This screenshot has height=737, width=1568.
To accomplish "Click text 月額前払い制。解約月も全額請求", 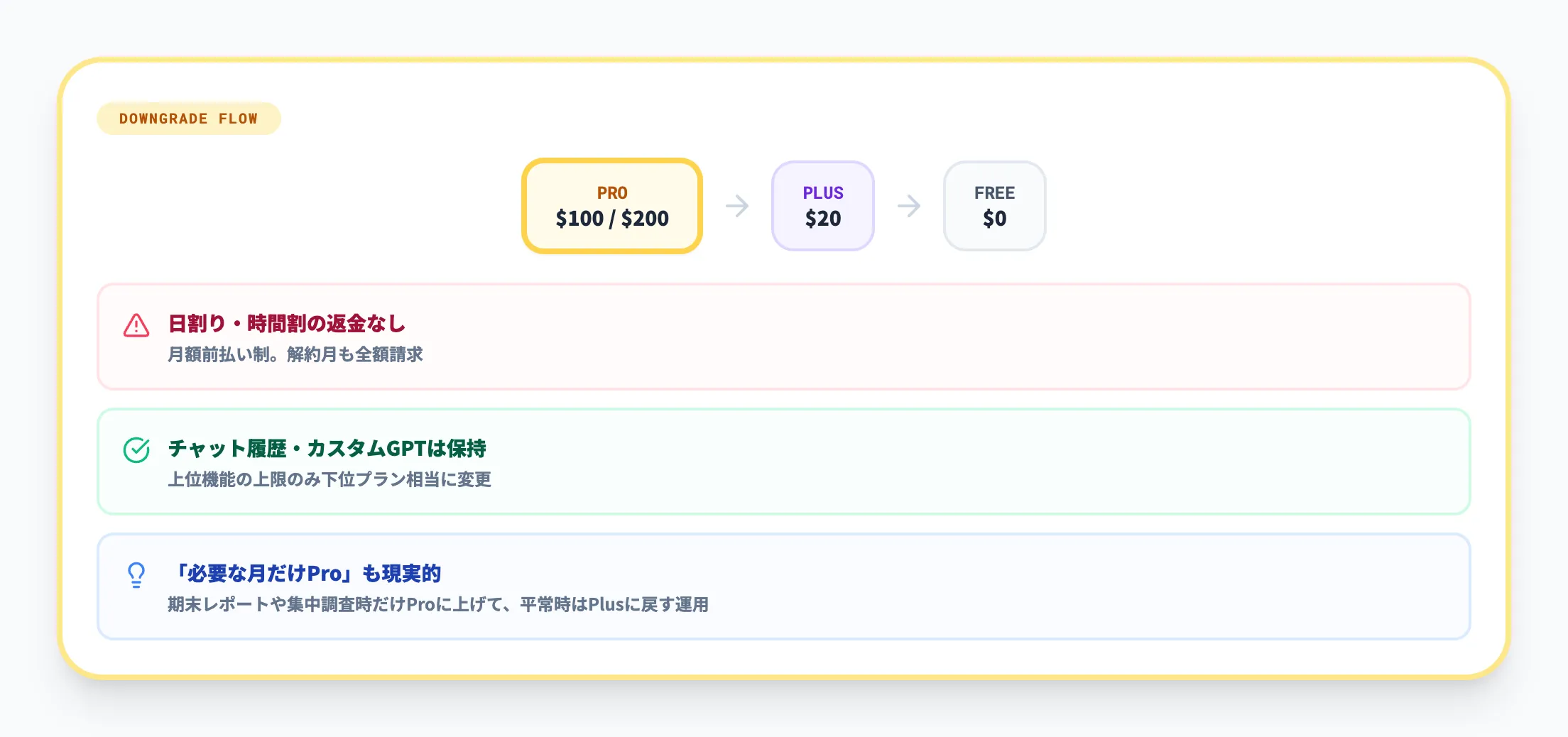I will tap(295, 354).
